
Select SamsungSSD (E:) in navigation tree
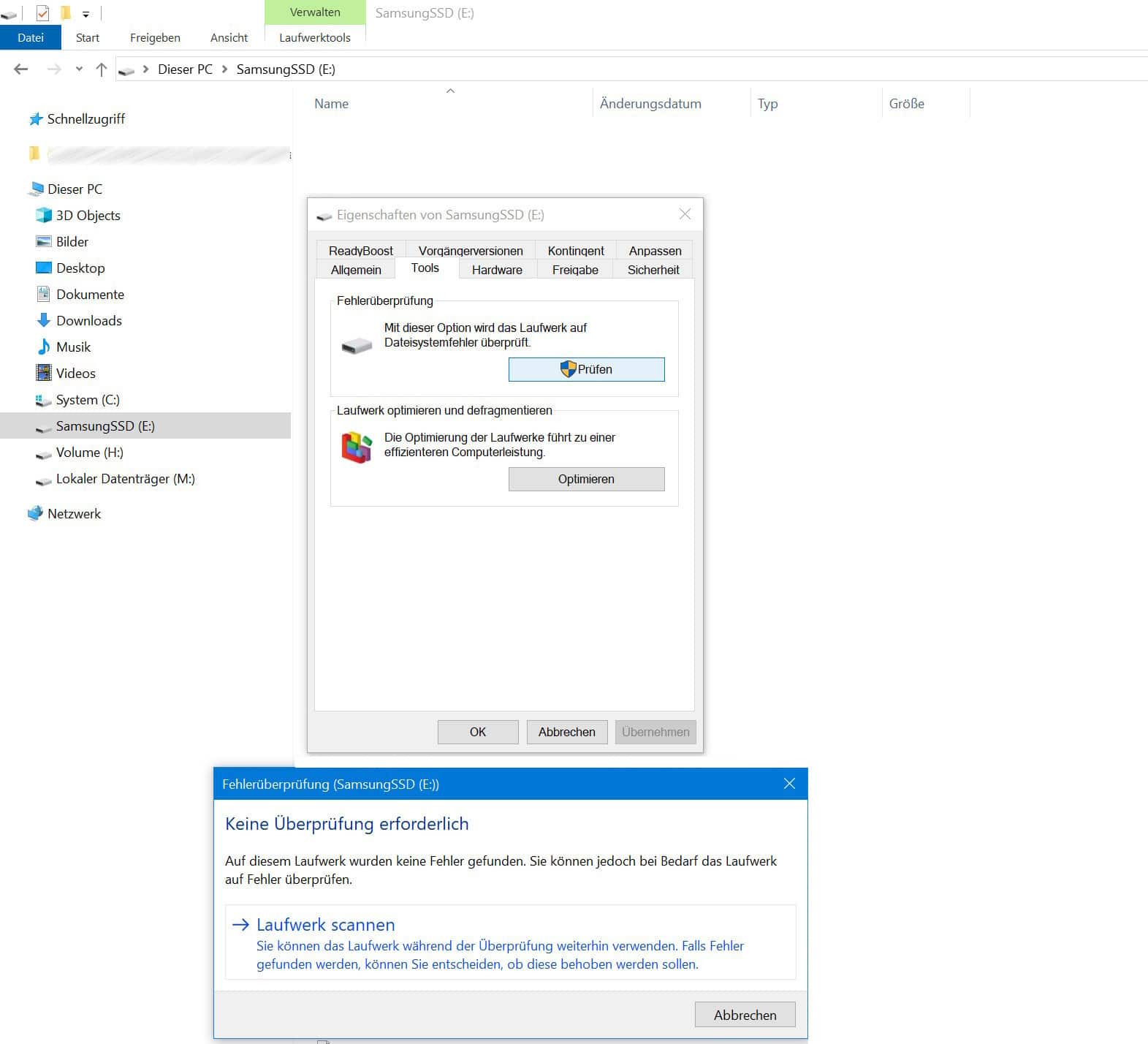(145, 425)
